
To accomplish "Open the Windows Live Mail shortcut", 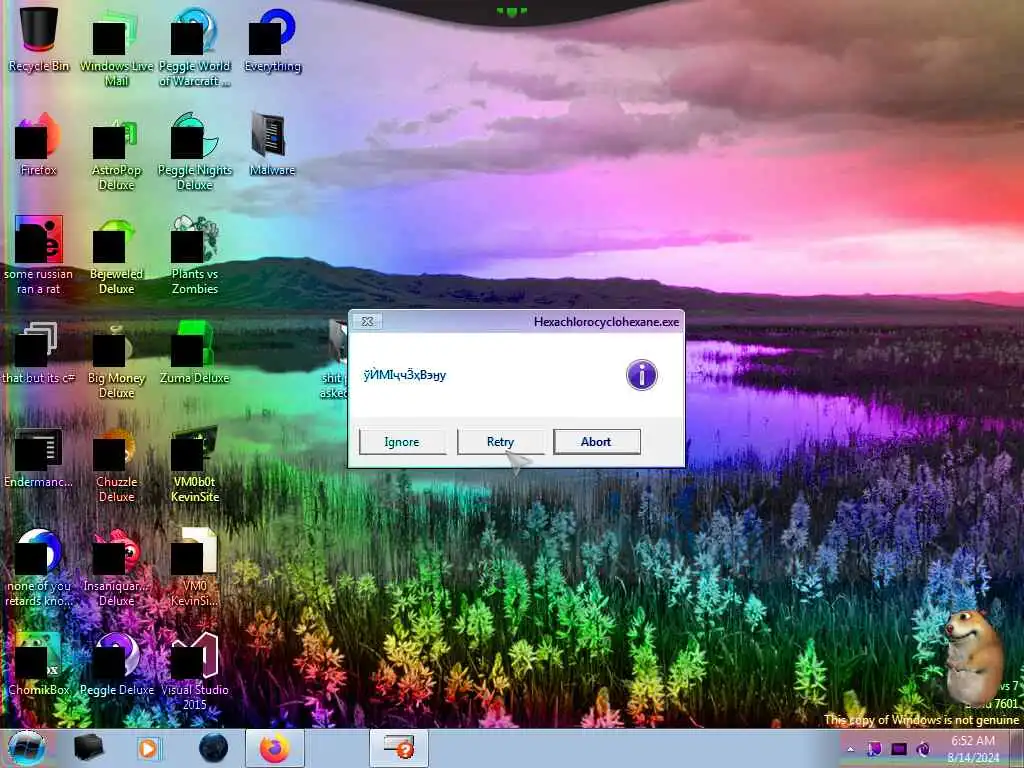I will point(116,47).
